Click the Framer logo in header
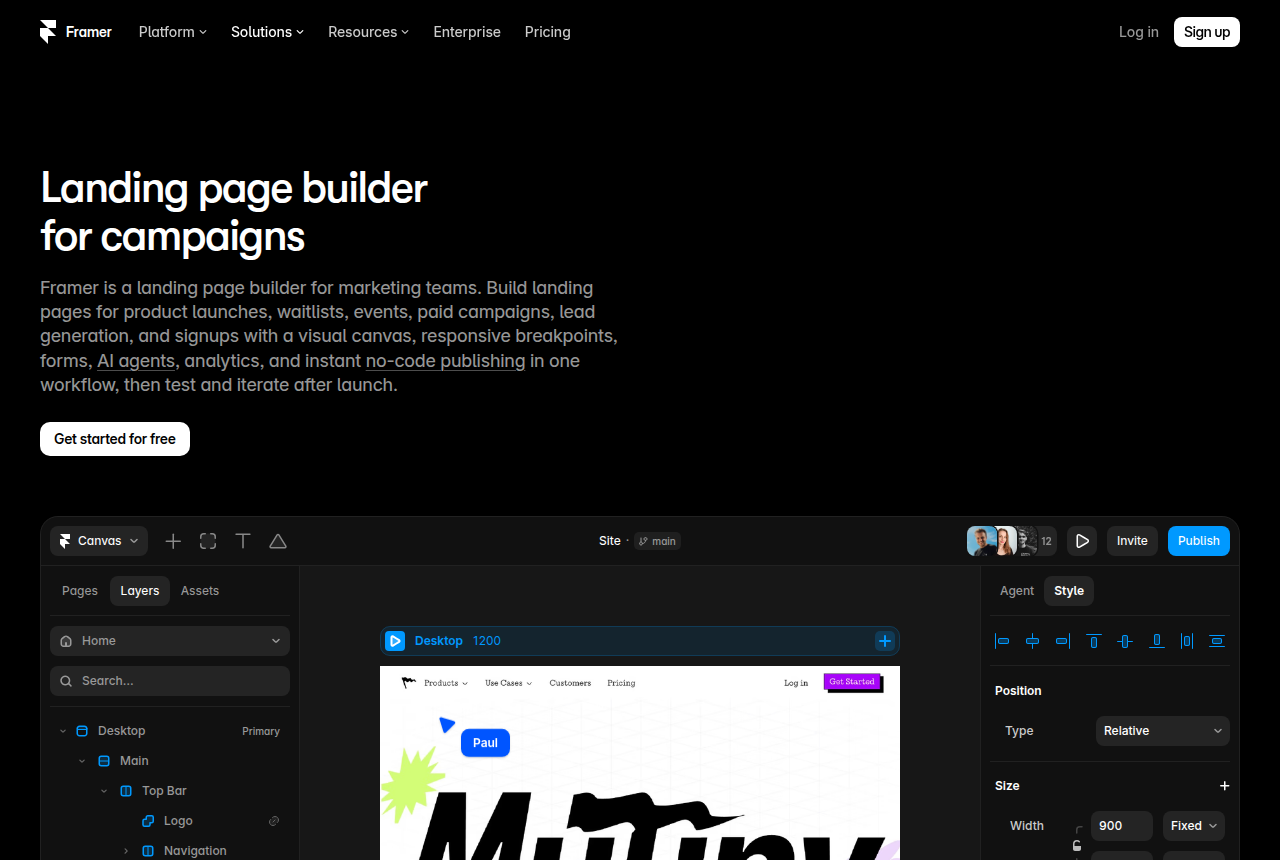Viewport: 1280px width, 860px height. point(76,32)
